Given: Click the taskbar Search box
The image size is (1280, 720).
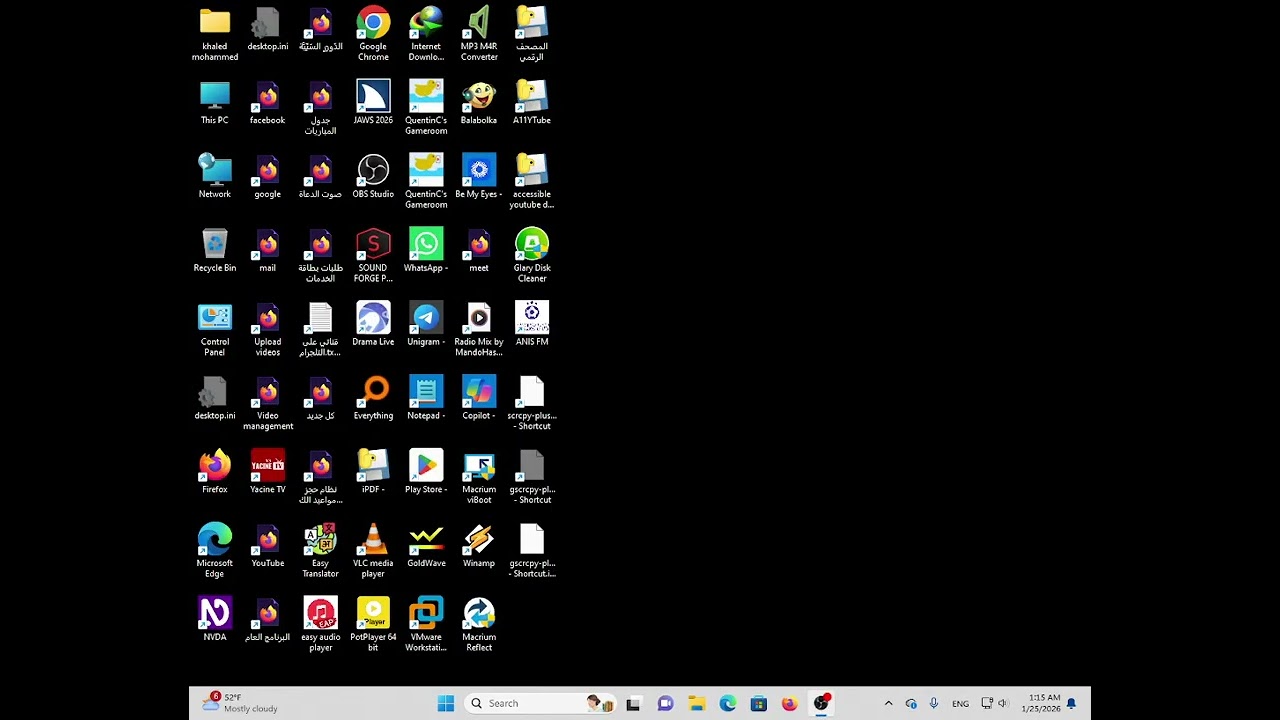Looking at the screenshot, I should click(540, 703).
